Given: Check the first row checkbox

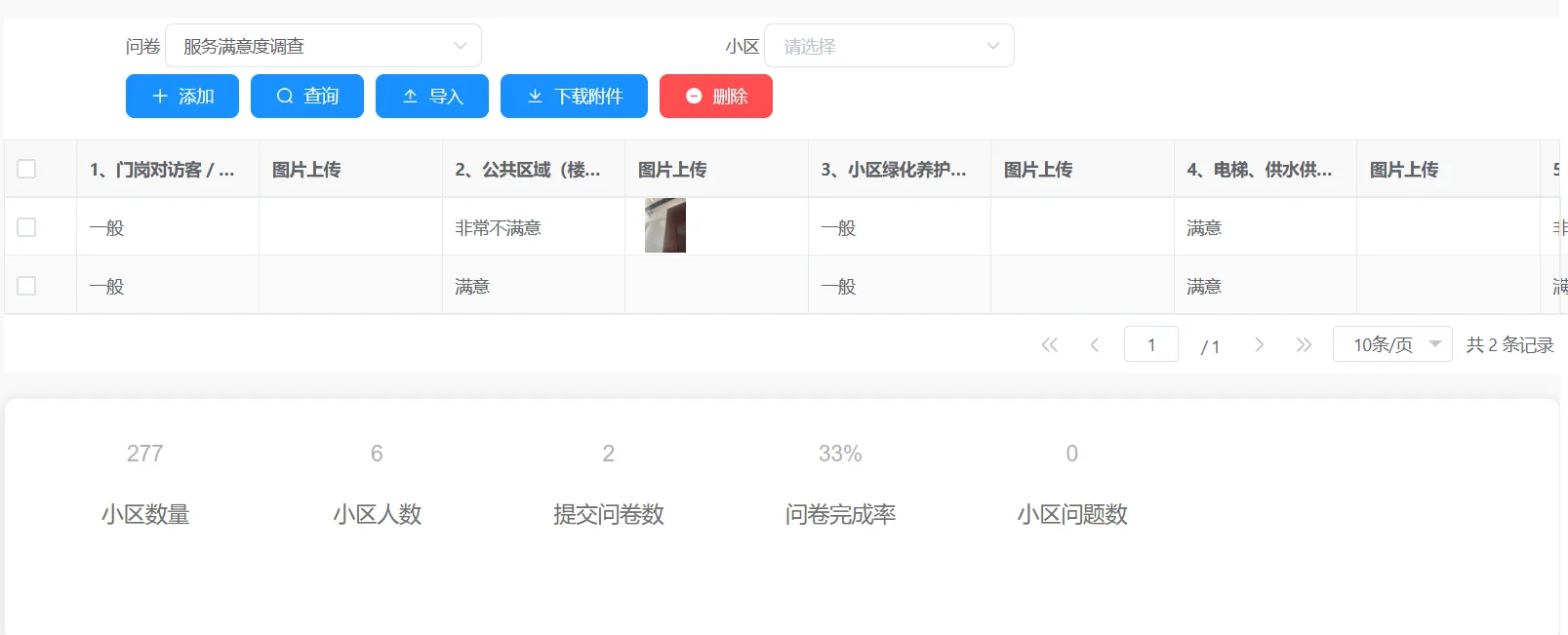Looking at the screenshot, I should pos(26,227).
